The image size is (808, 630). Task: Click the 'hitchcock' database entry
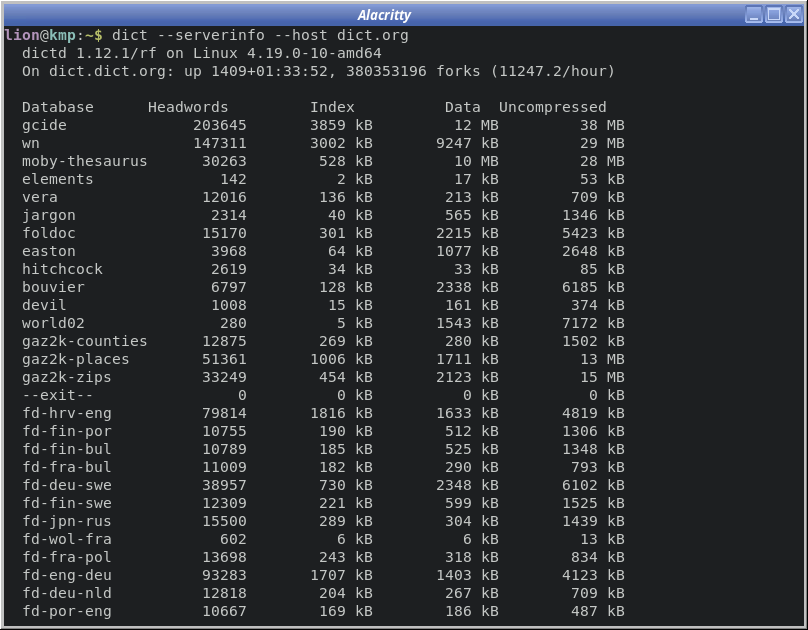[62, 269]
